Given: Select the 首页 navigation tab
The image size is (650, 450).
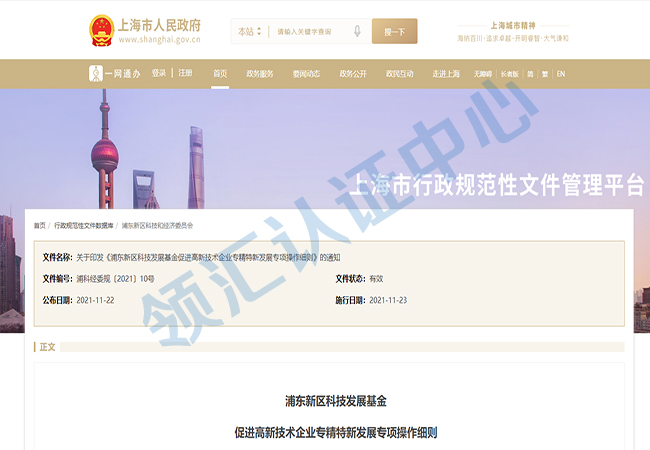Looking at the screenshot, I should [x=220, y=74].
